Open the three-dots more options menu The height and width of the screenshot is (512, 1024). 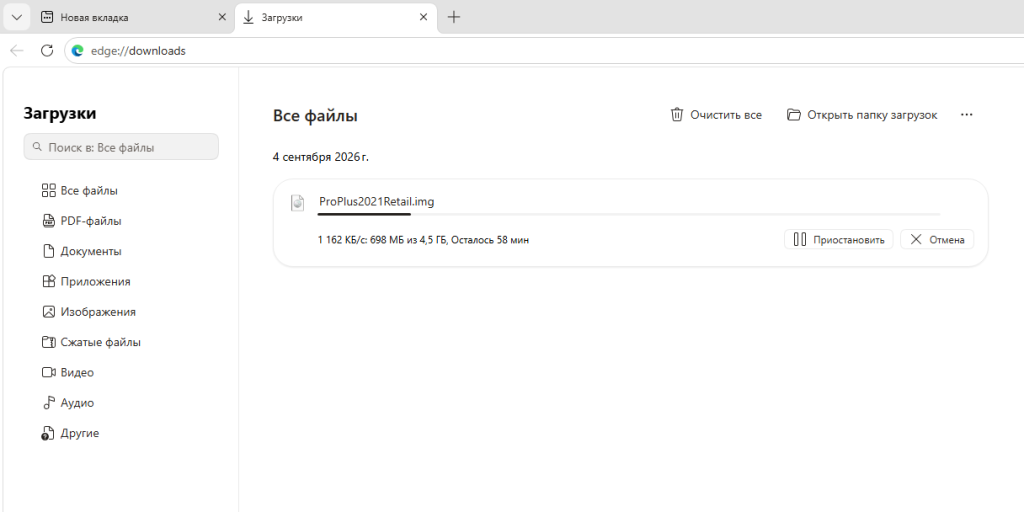click(x=967, y=115)
